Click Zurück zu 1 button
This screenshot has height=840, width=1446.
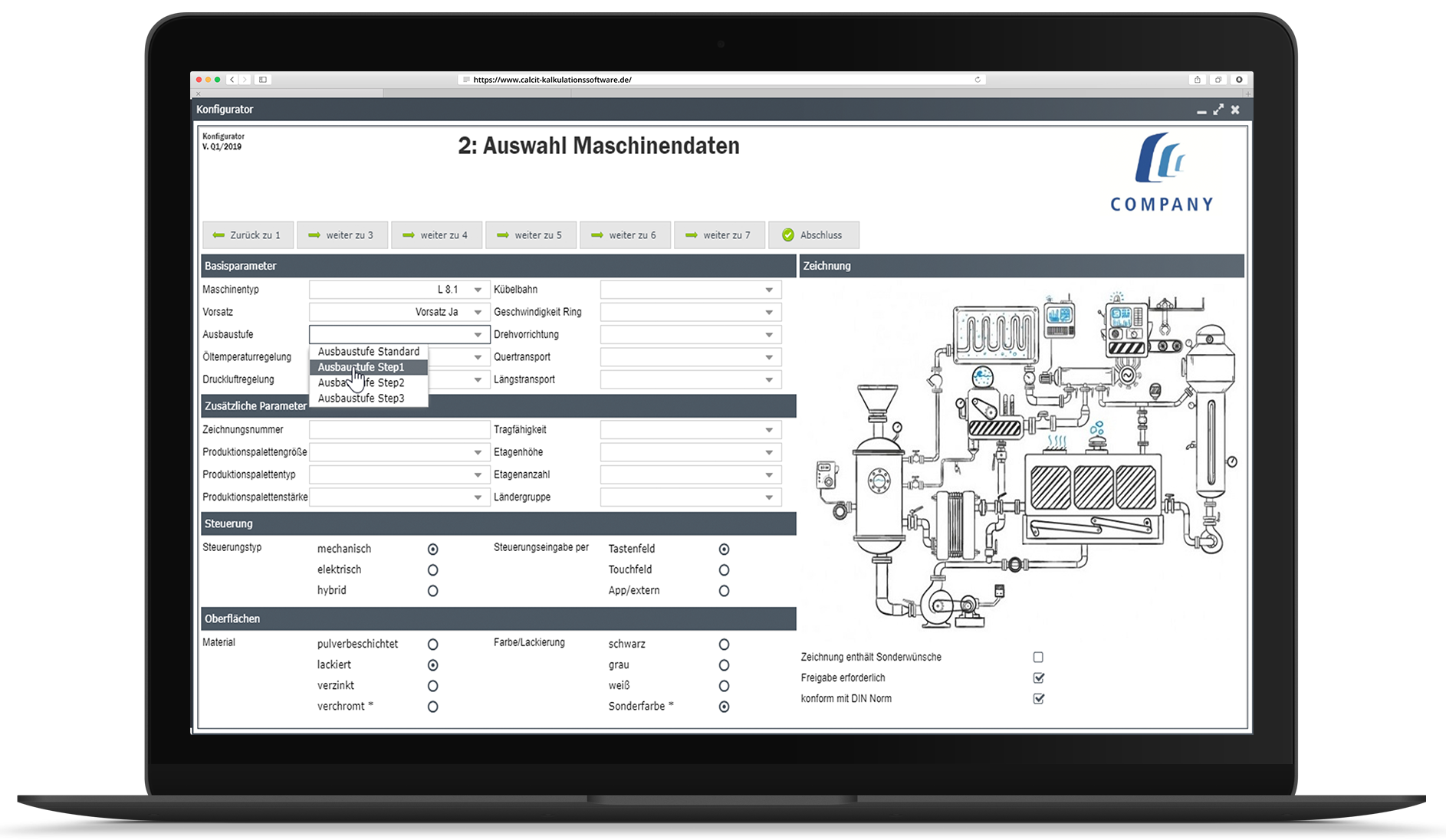click(248, 235)
